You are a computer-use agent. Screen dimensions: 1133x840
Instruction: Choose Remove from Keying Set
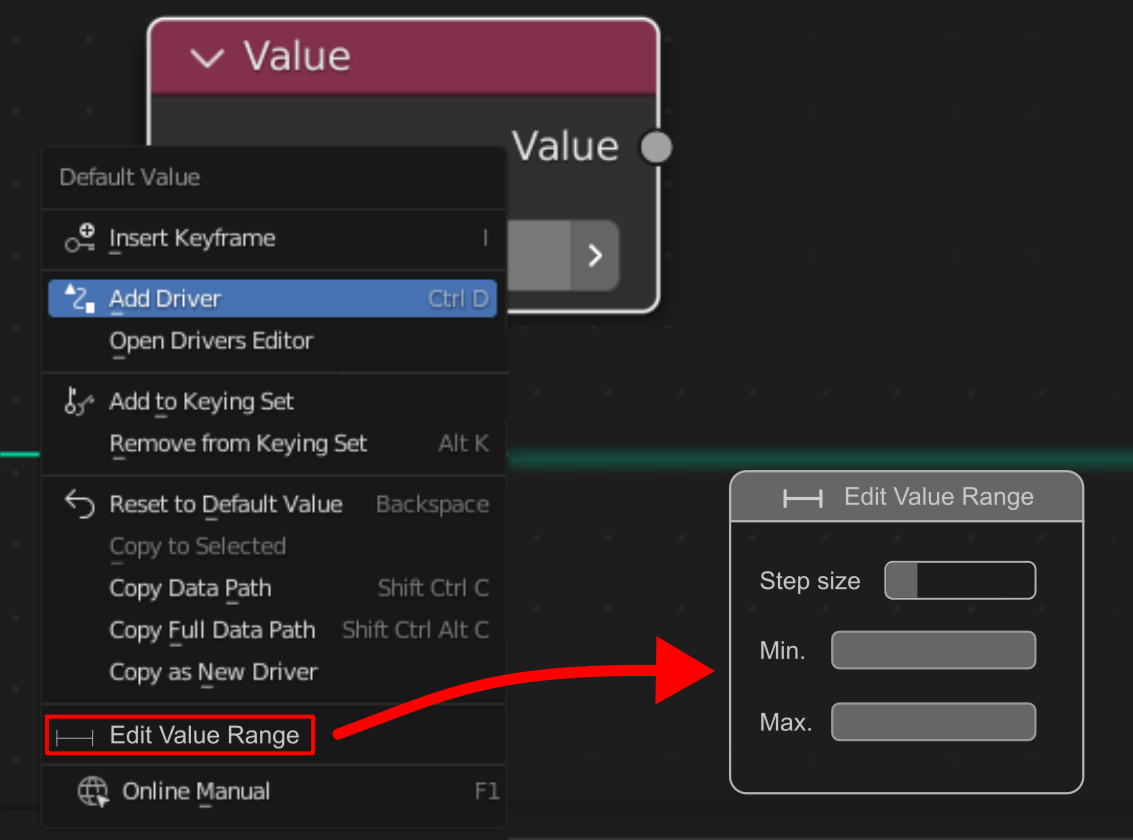[x=272, y=443]
